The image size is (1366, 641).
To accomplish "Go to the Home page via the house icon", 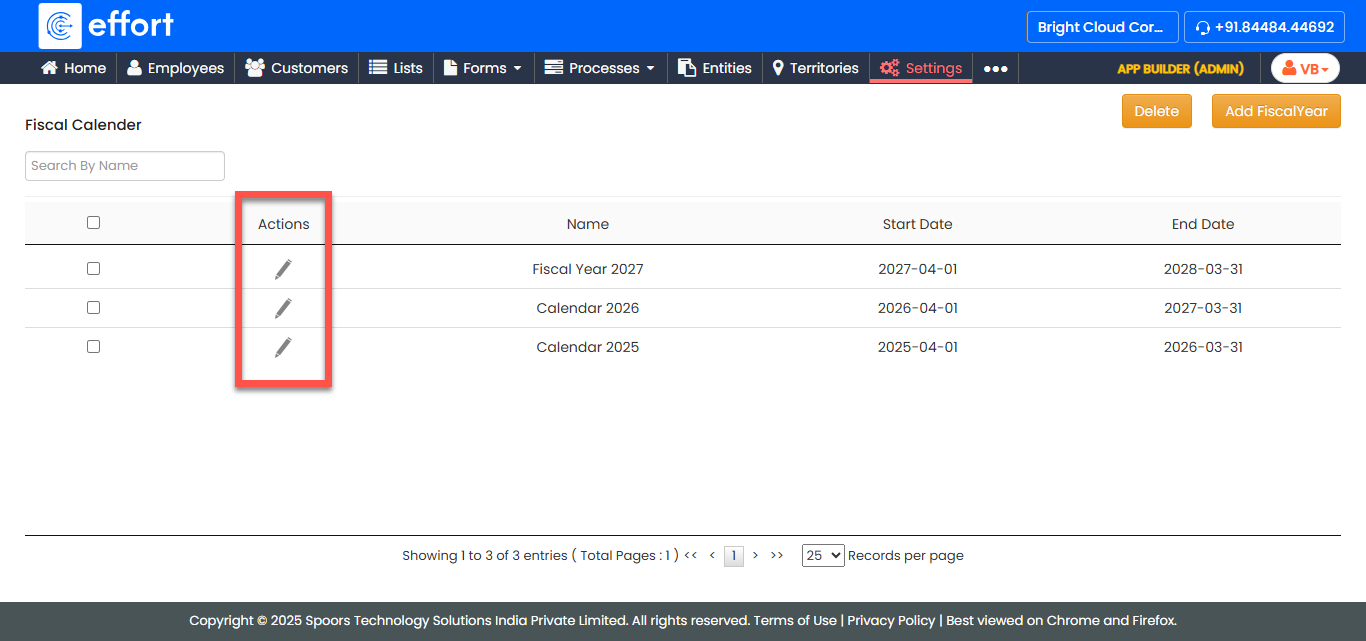I will coord(50,68).
